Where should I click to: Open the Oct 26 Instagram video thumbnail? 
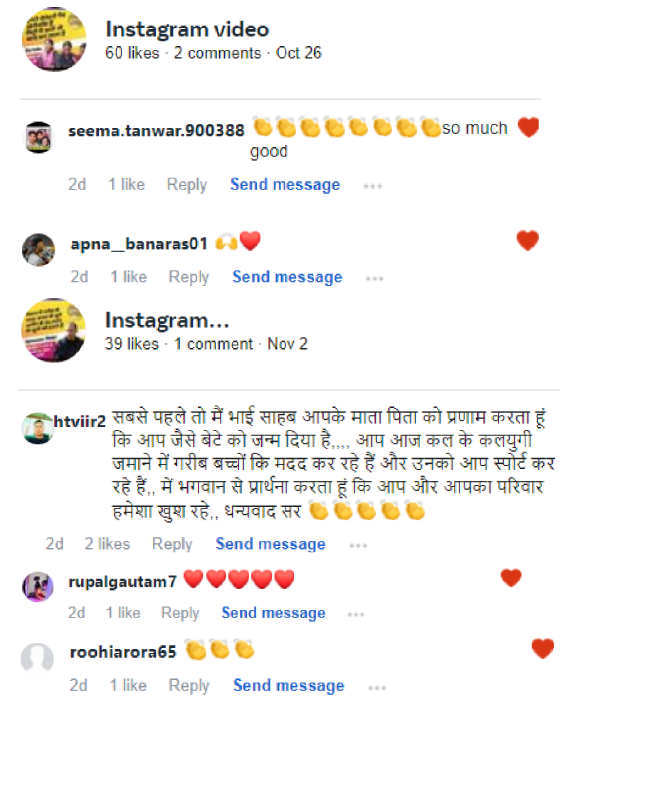pyautogui.click(x=54, y=39)
